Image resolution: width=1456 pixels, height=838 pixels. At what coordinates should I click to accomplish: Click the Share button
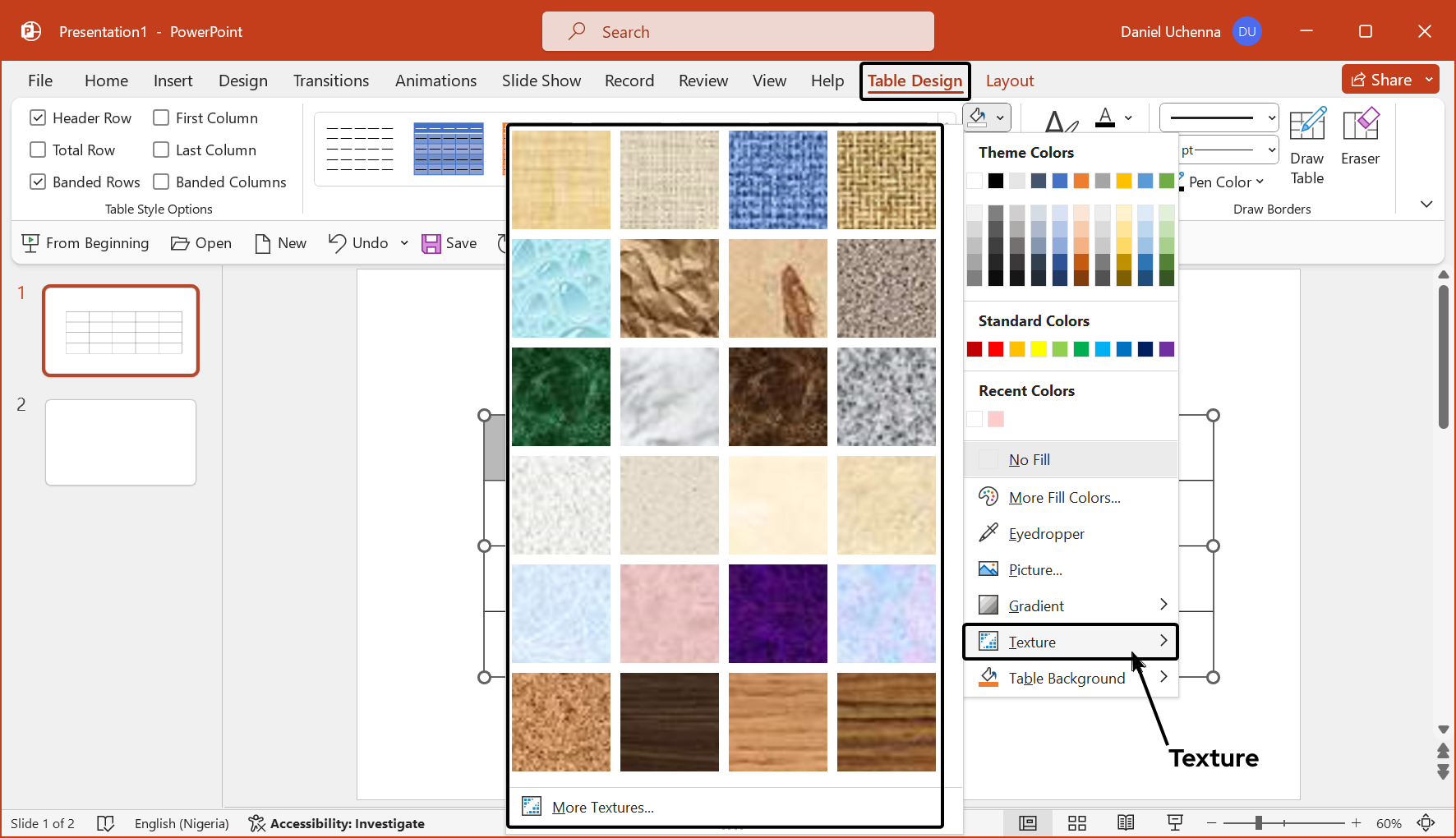1382,80
